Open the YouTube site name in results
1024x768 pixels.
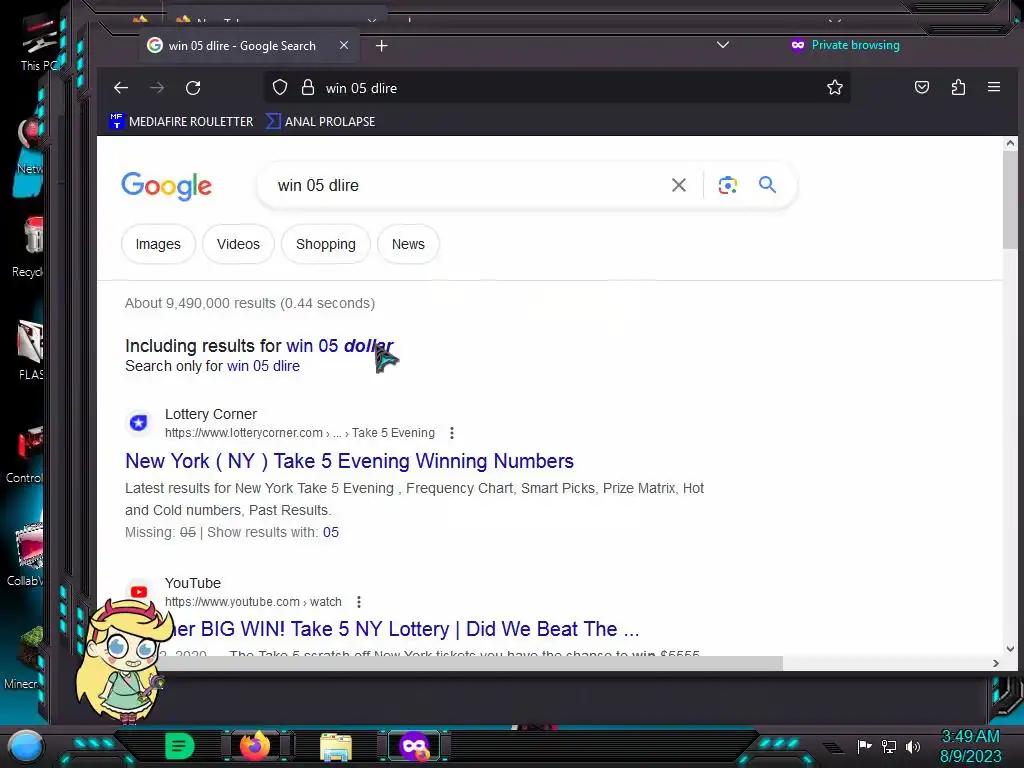tap(193, 583)
